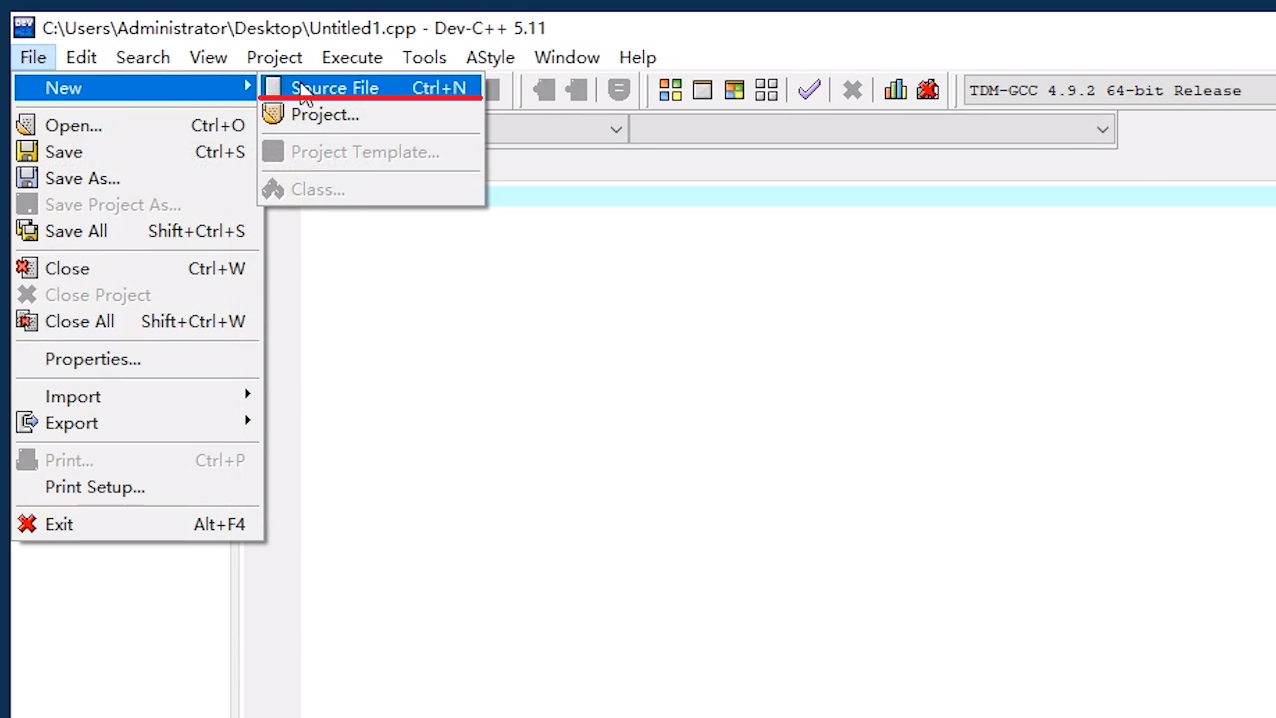
Task: Select Save As... in the File menu
Action: point(137,178)
